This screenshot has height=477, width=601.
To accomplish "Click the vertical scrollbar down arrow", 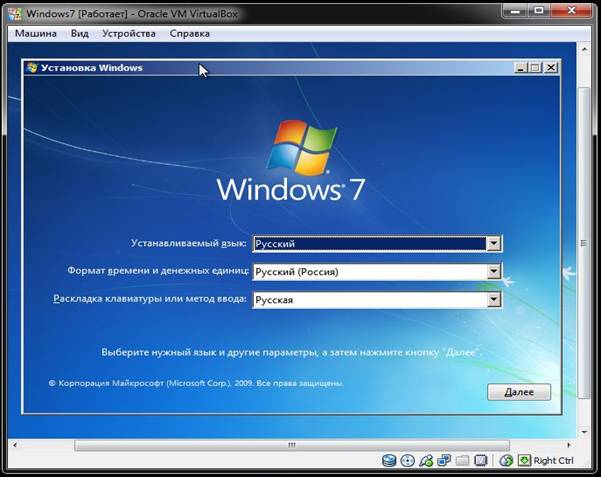I will pyautogui.click(x=584, y=432).
